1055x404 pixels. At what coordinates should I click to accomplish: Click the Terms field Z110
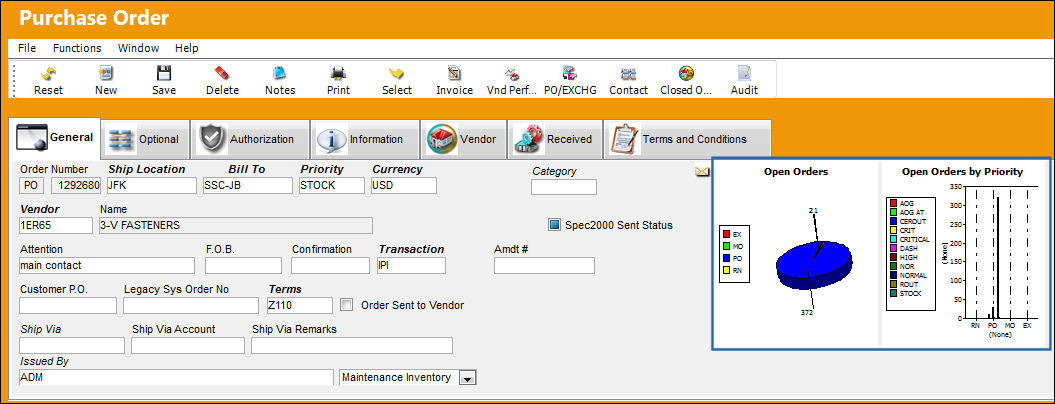point(300,305)
